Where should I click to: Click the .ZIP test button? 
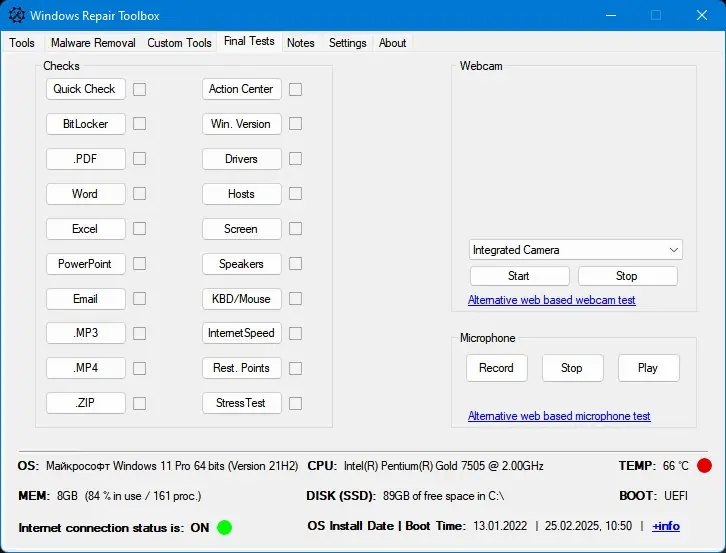point(86,403)
